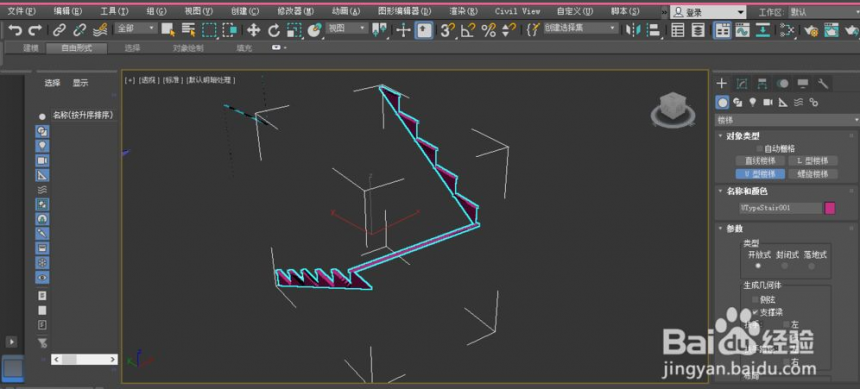Open the 楼梯 geometry type dropdown
This screenshot has width=860, height=389.
[787, 120]
